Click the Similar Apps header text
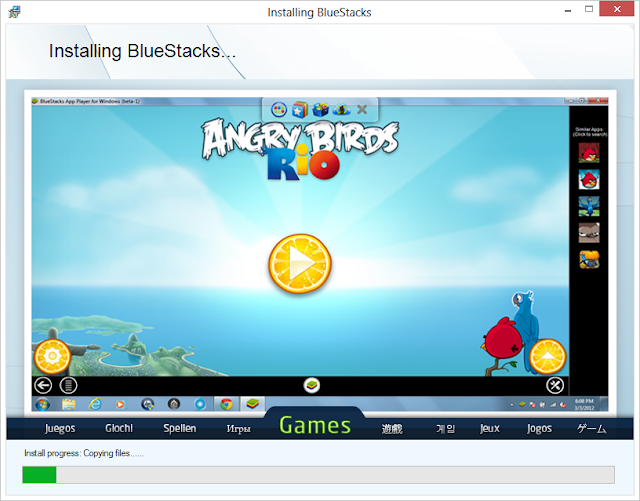 coord(589,131)
